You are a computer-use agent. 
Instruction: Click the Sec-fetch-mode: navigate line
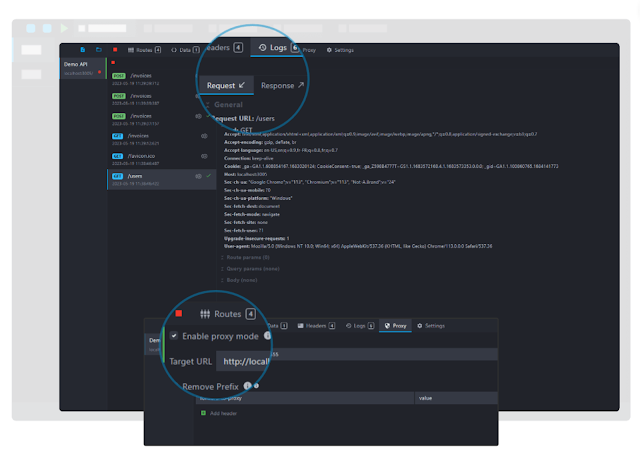(x=251, y=214)
